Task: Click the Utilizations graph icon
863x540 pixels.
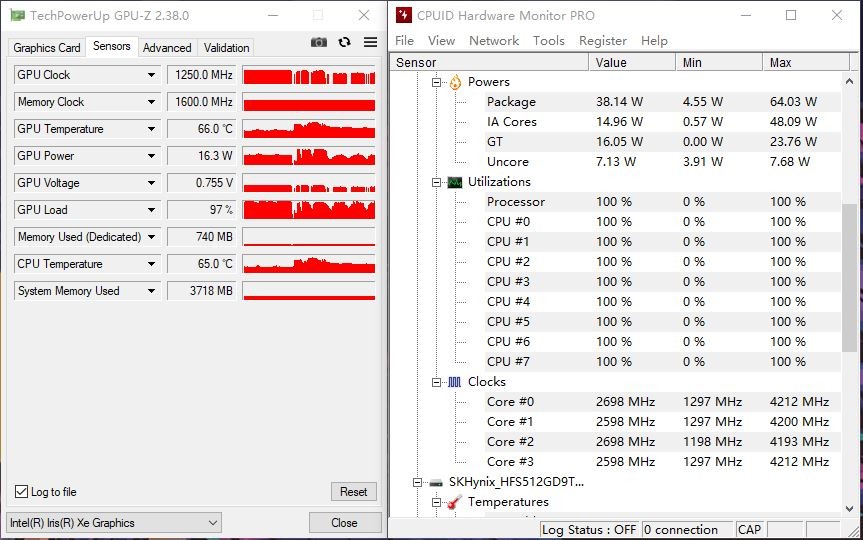Action: pos(455,182)
